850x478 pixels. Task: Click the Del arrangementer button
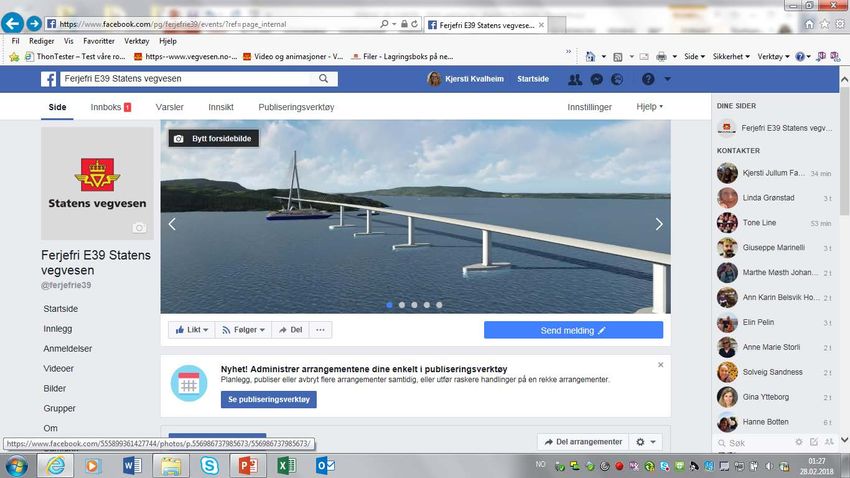pyautogui.click(x=583, y=442)
